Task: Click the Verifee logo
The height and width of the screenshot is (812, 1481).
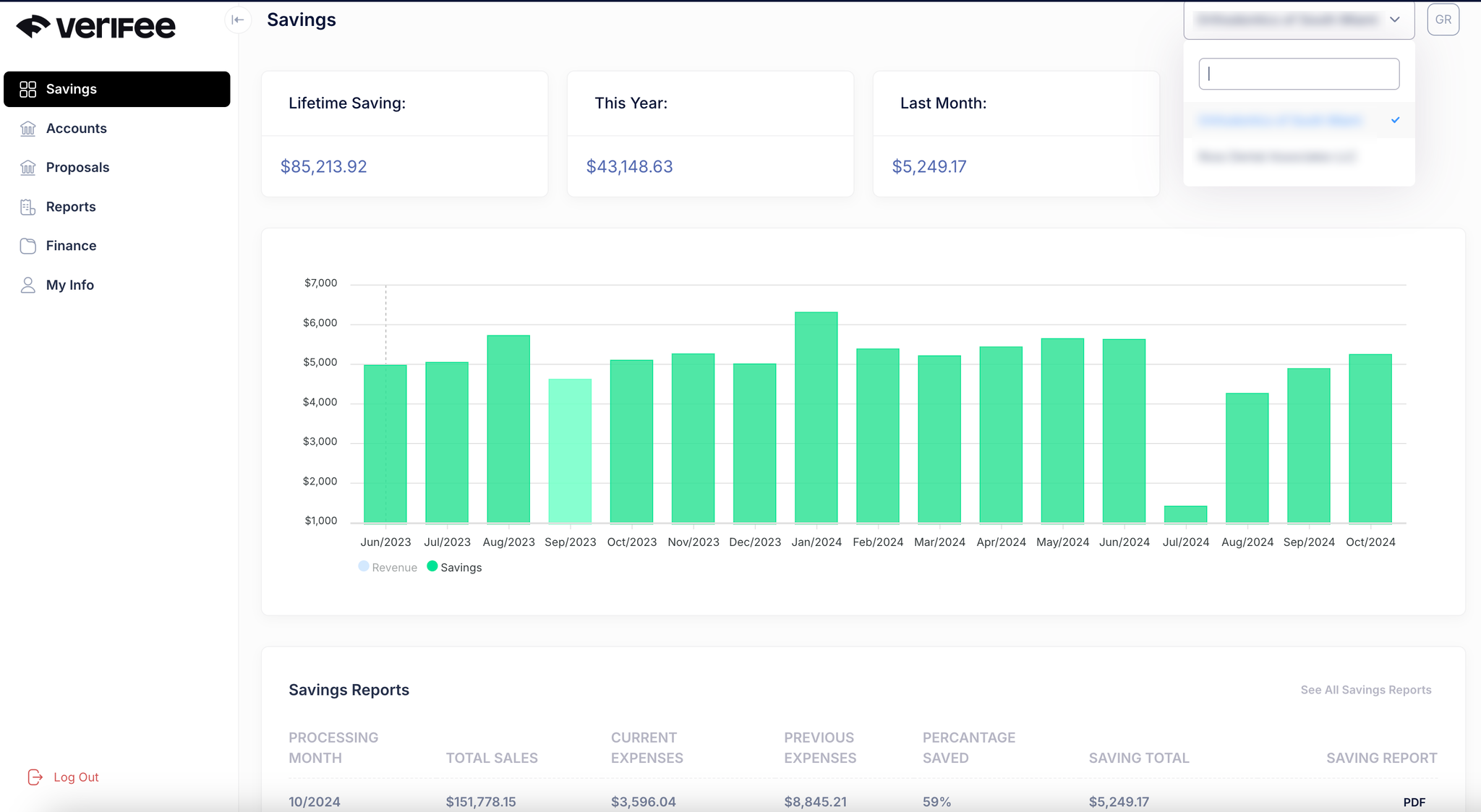Action: coord(95,27)
